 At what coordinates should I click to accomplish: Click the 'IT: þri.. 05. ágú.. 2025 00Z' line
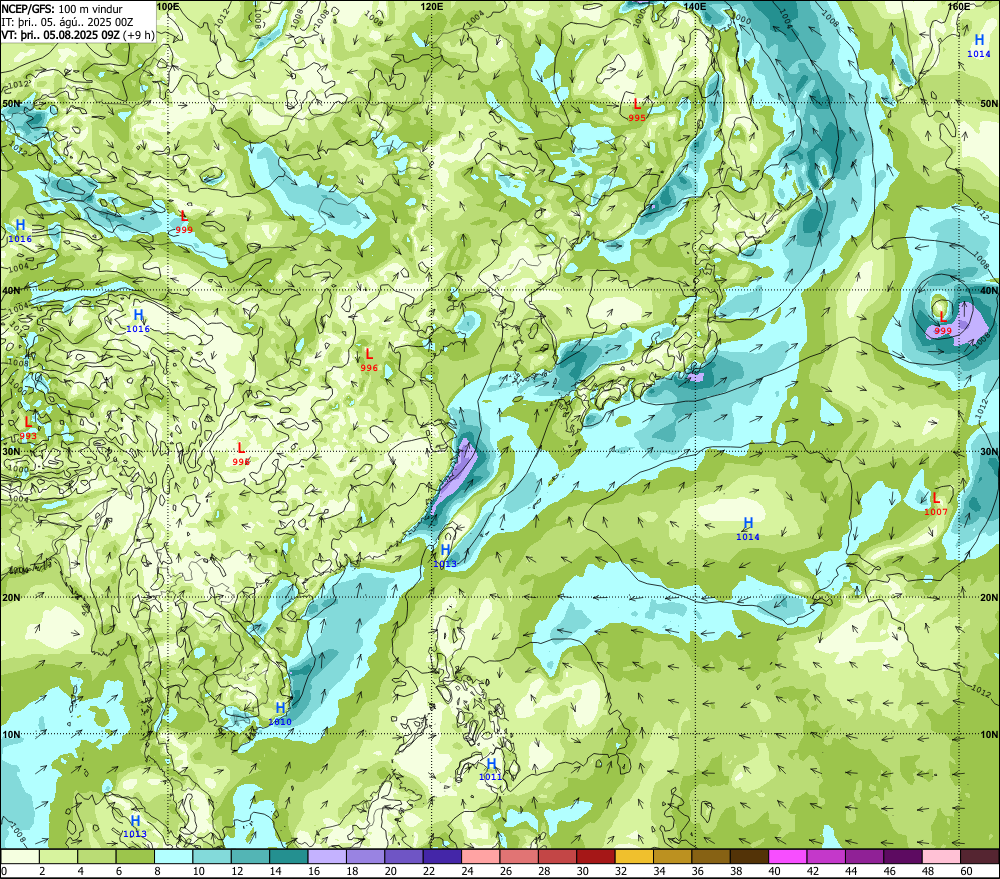click(67, 22)
